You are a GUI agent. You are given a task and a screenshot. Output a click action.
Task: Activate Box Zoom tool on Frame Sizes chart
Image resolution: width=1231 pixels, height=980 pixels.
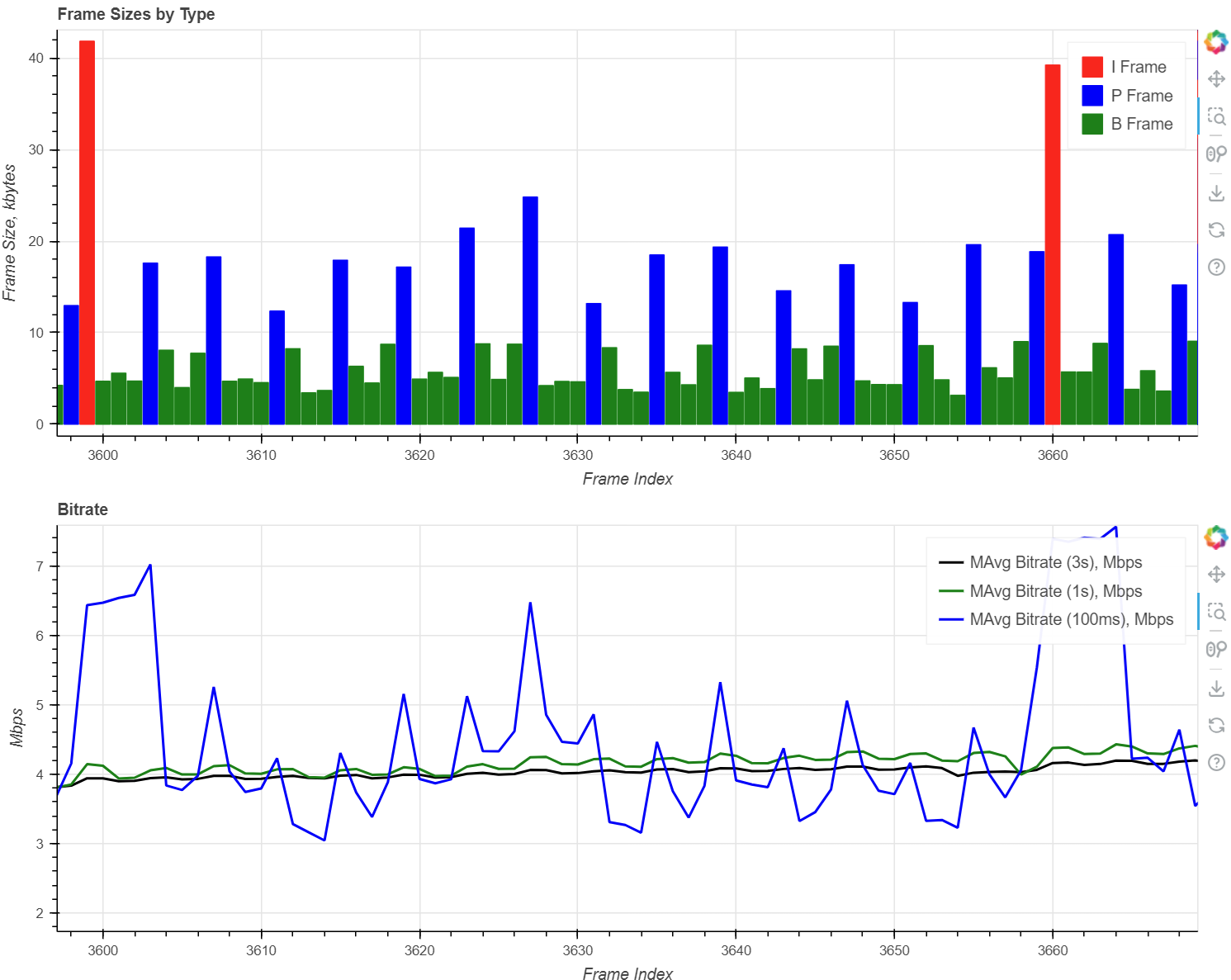(1216, 116)
